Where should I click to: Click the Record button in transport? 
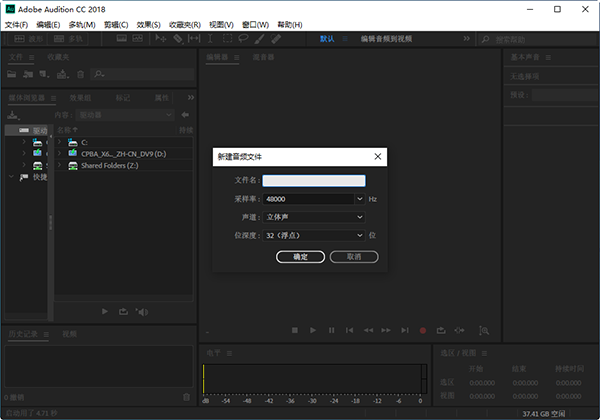pyautogui.click(x=423, y=330)
